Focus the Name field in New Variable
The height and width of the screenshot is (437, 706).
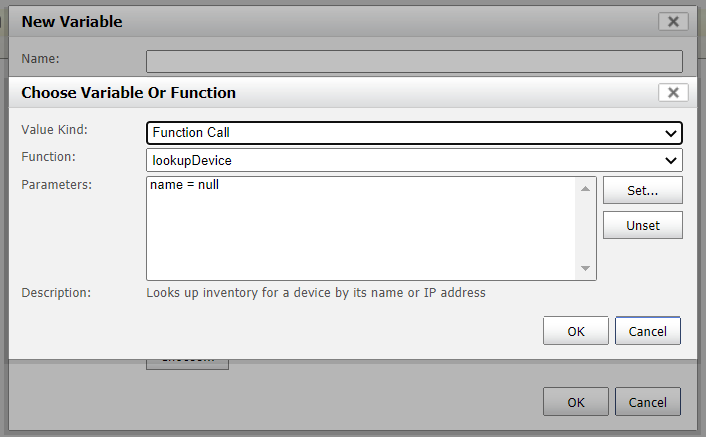pos(414,61)
